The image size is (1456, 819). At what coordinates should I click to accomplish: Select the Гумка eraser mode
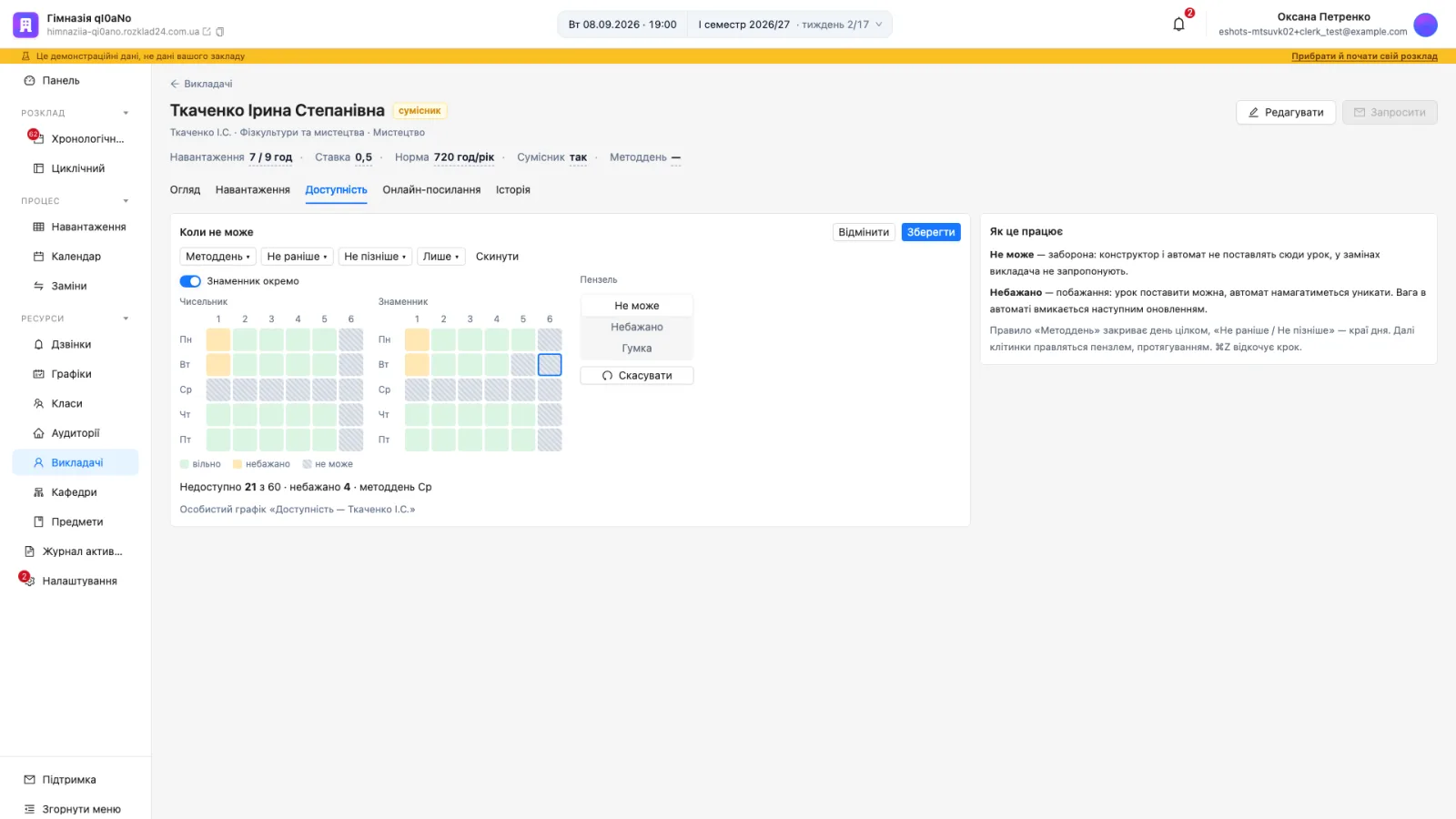click(637, 349)
